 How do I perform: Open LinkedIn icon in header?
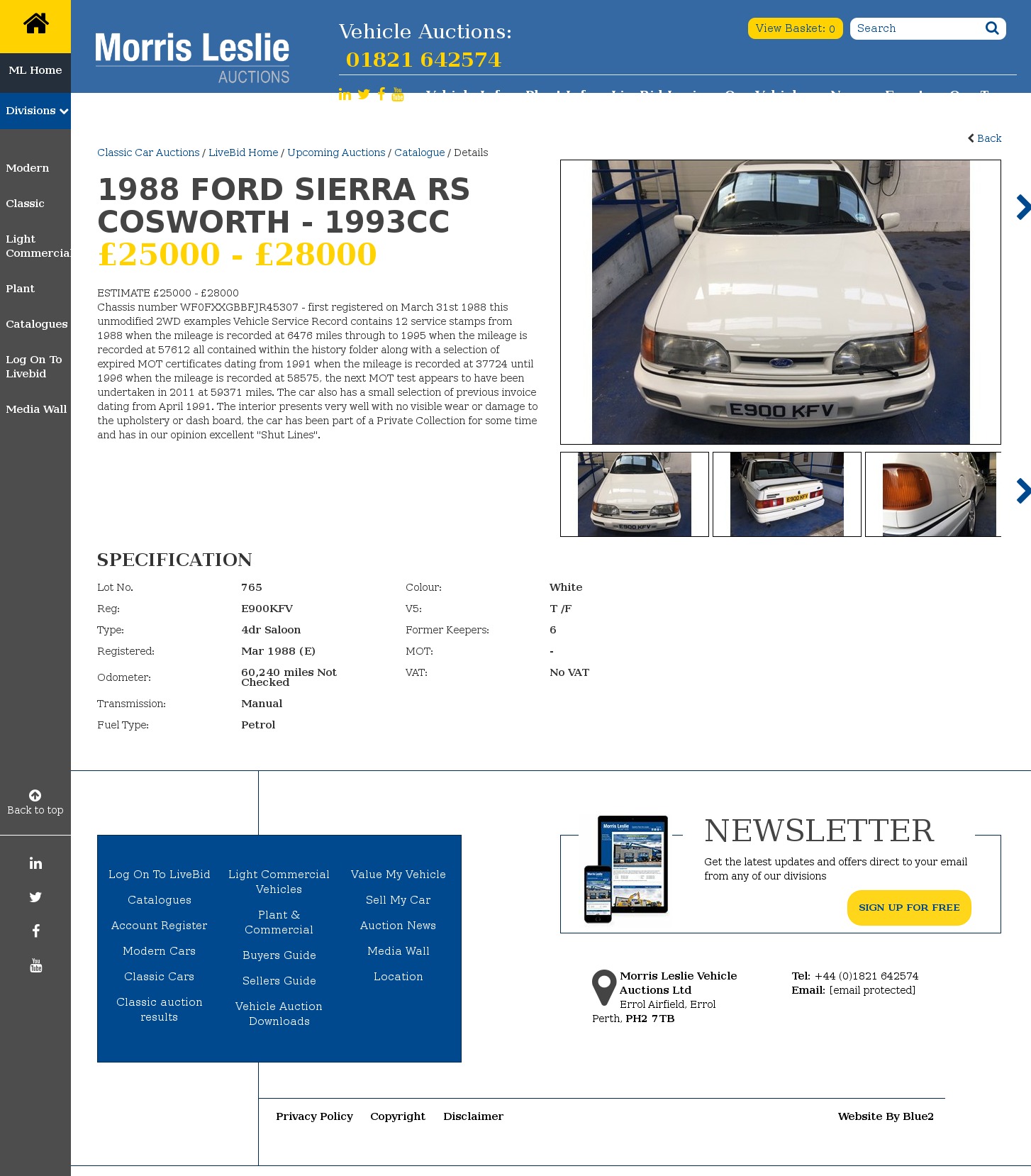pos(345,94)
